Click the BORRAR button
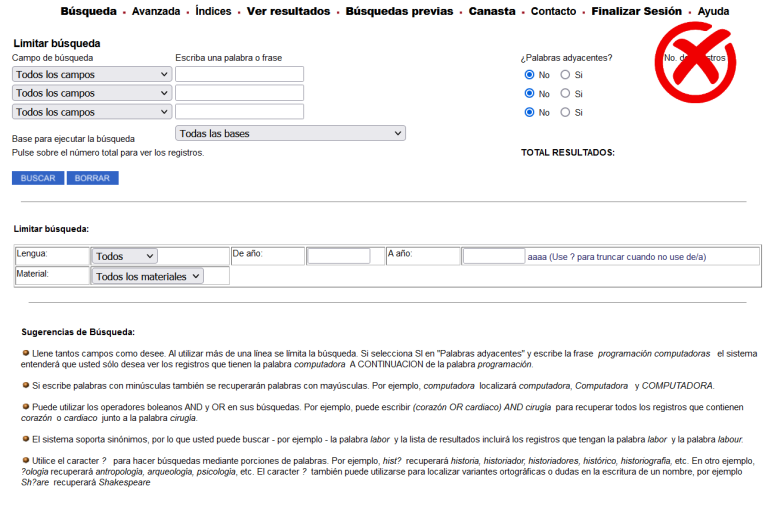768x505 pixels. (x=93, y=178)
